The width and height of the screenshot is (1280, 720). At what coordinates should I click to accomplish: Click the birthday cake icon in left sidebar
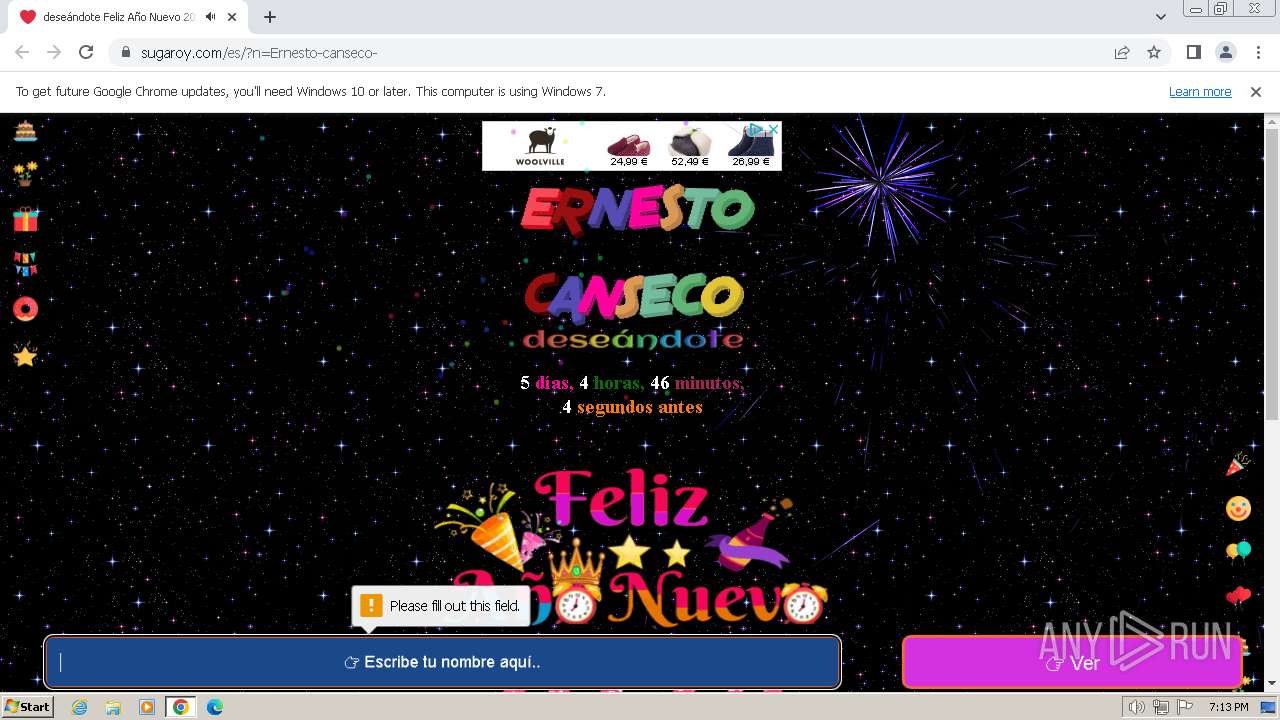25,130
